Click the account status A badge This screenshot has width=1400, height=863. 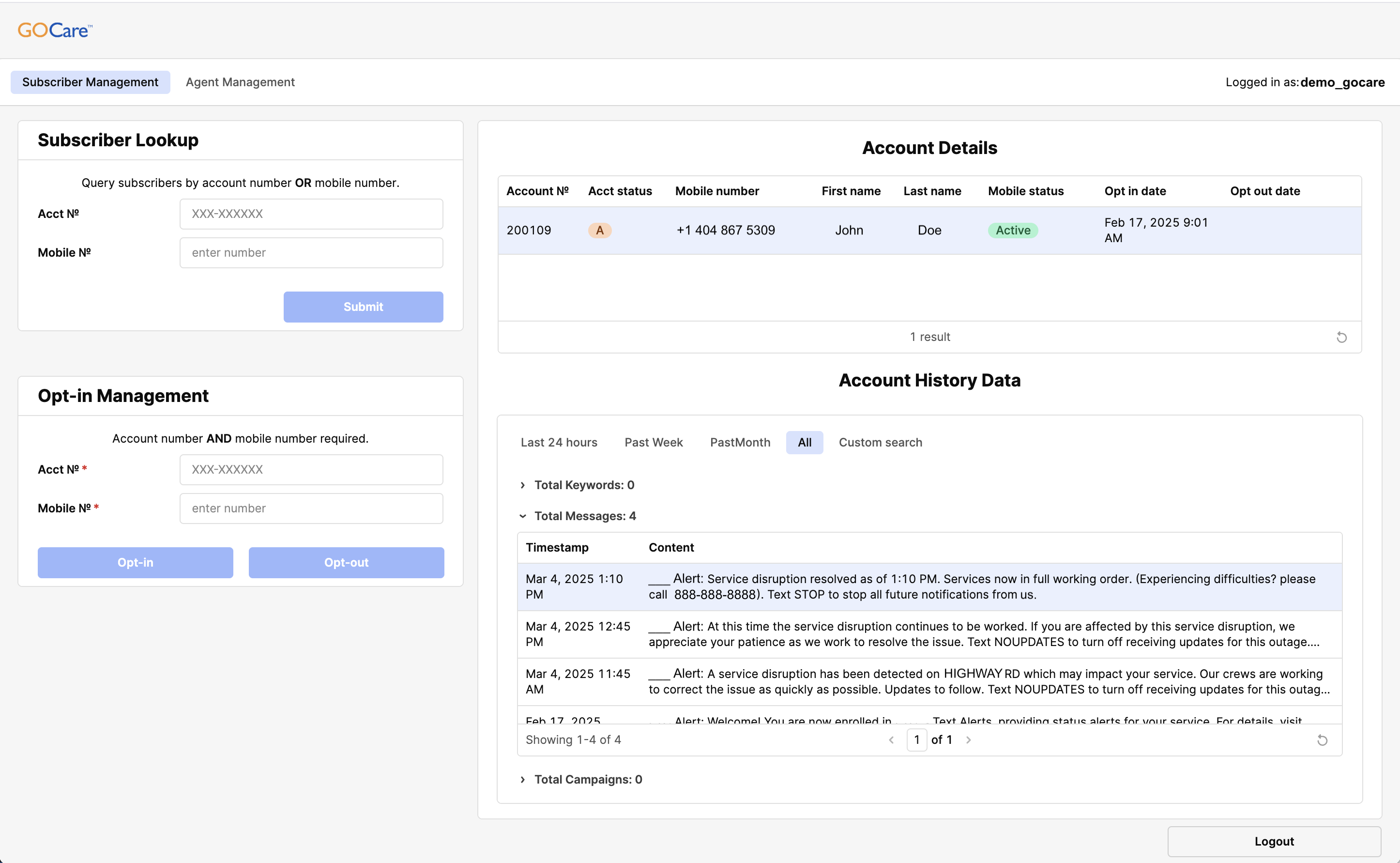[x=600, y=231]
